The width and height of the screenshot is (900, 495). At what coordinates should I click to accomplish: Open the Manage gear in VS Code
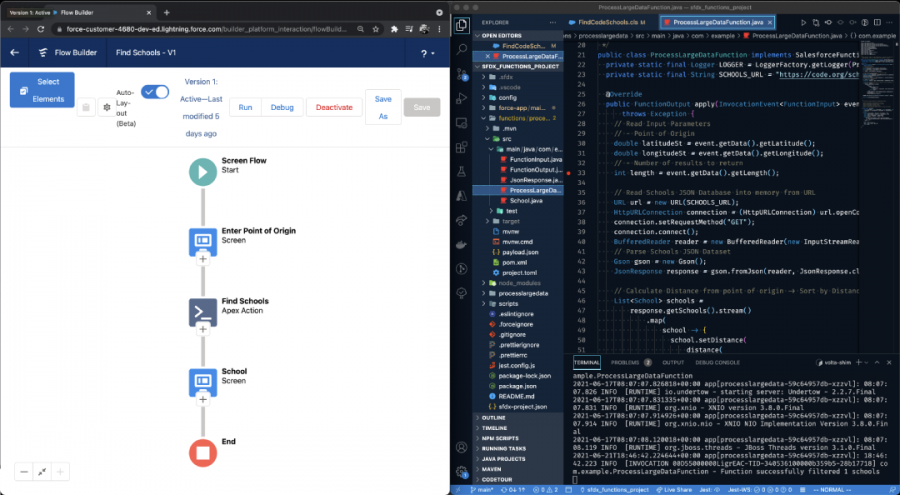461,471
